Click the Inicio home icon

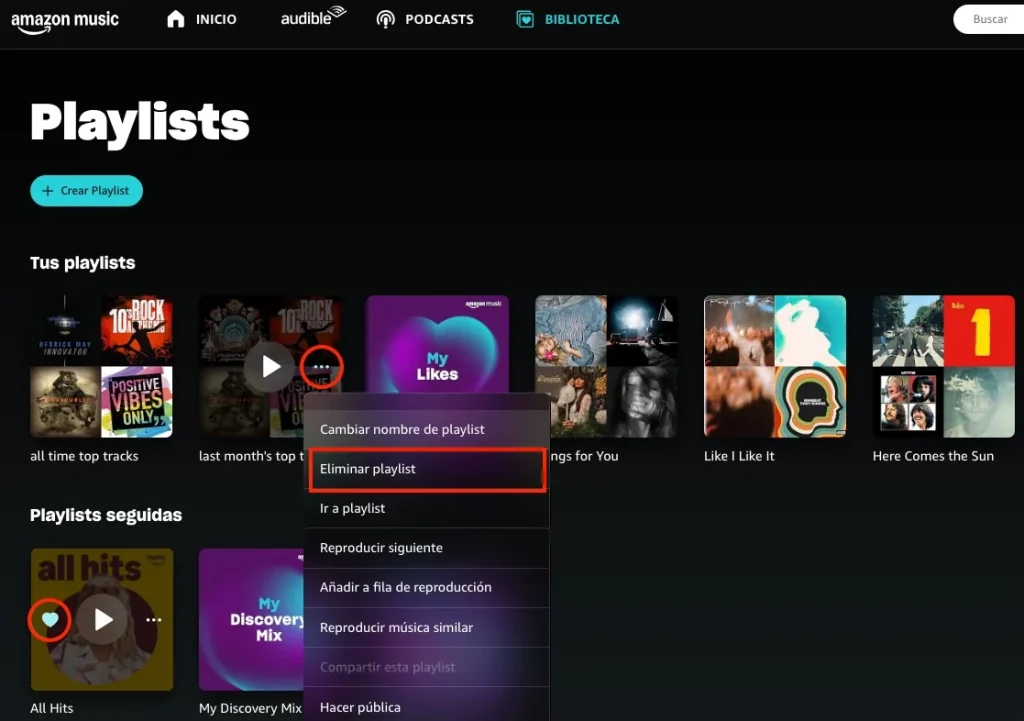[176, 19]
